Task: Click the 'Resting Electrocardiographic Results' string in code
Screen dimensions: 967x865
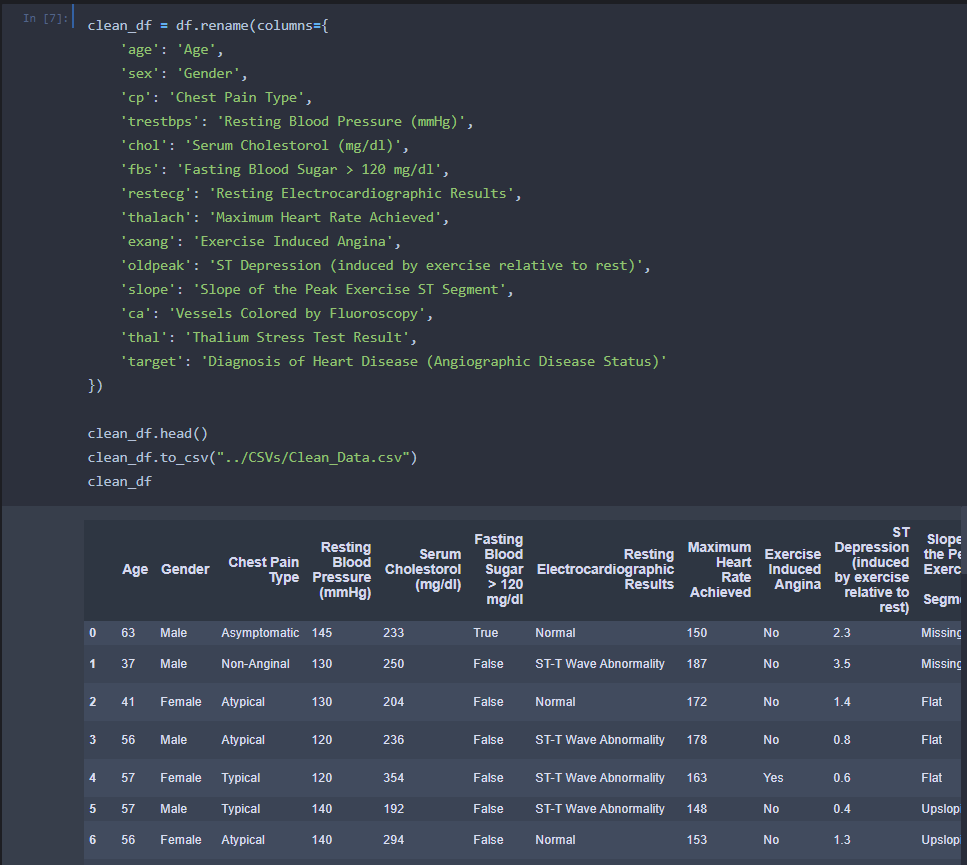Action: (361, 194)
